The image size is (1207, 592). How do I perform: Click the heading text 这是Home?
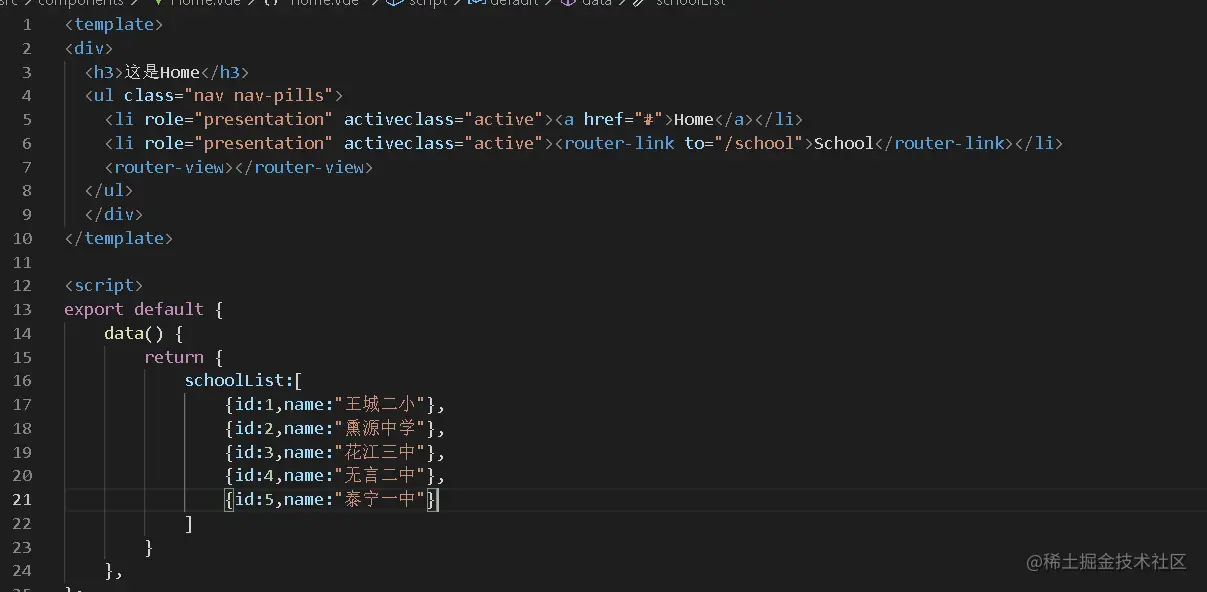point(162,72)
